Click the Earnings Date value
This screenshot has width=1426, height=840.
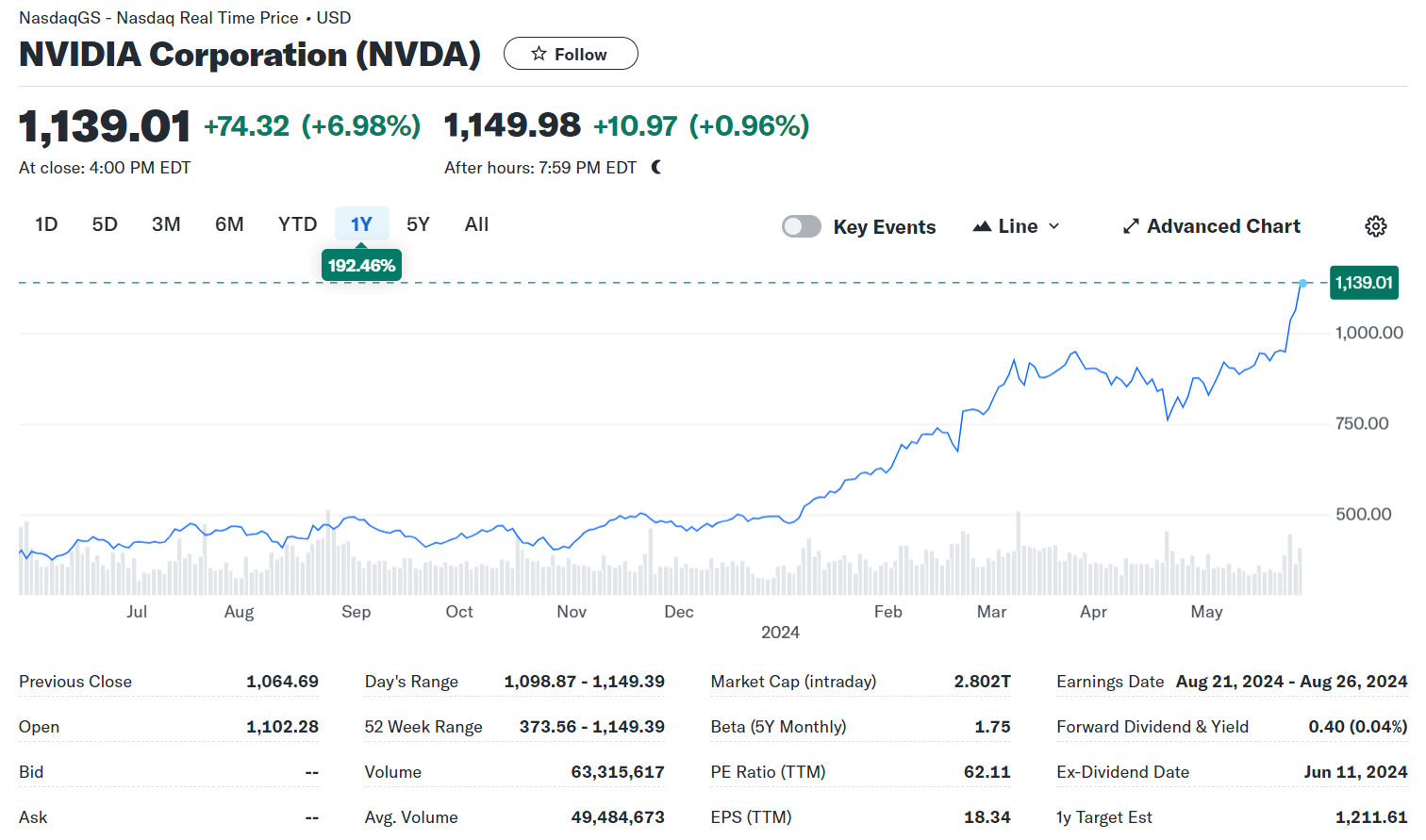click(1291, 682)
